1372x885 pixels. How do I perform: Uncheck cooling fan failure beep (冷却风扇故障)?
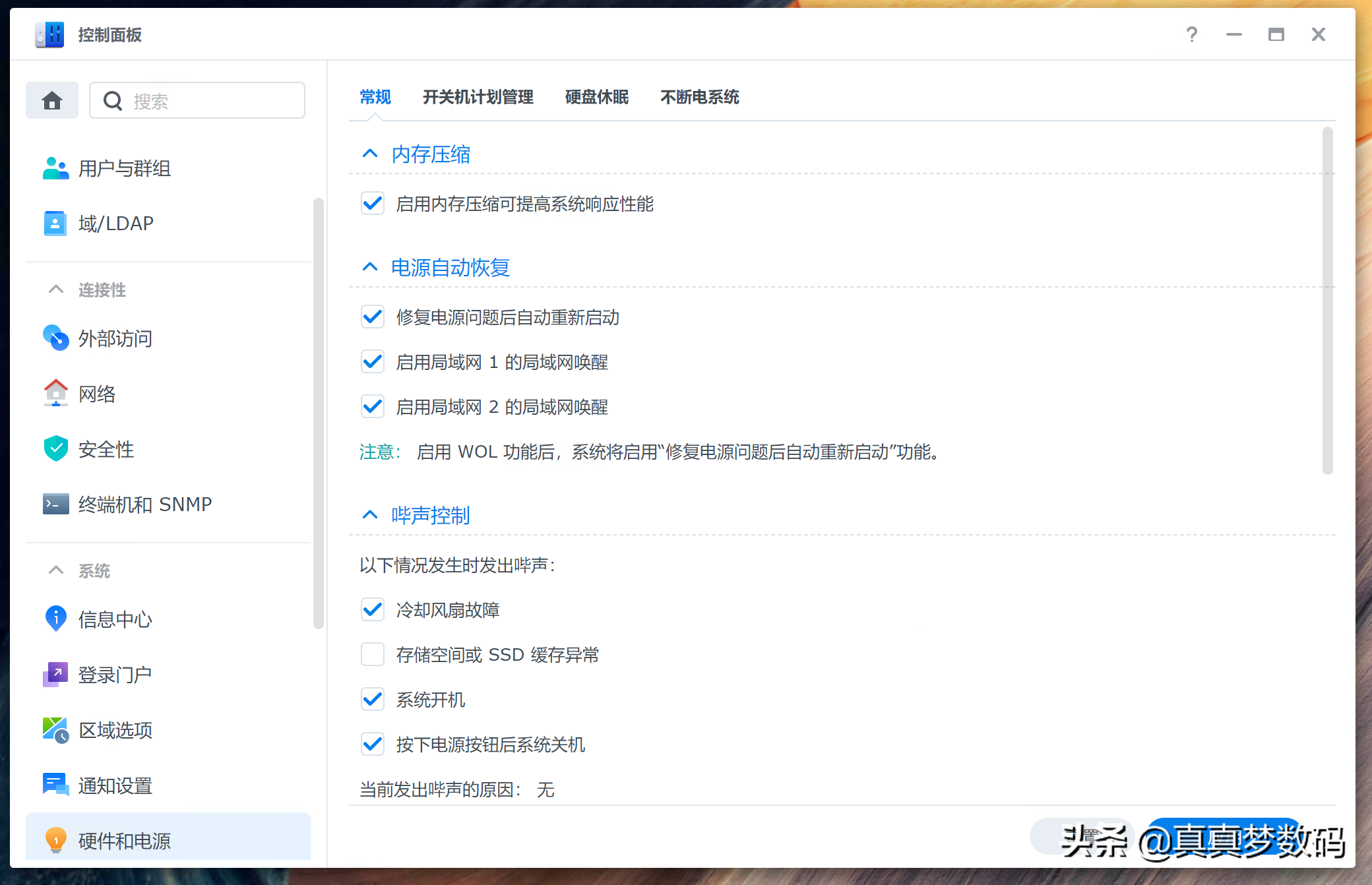[x=373, y=610]
